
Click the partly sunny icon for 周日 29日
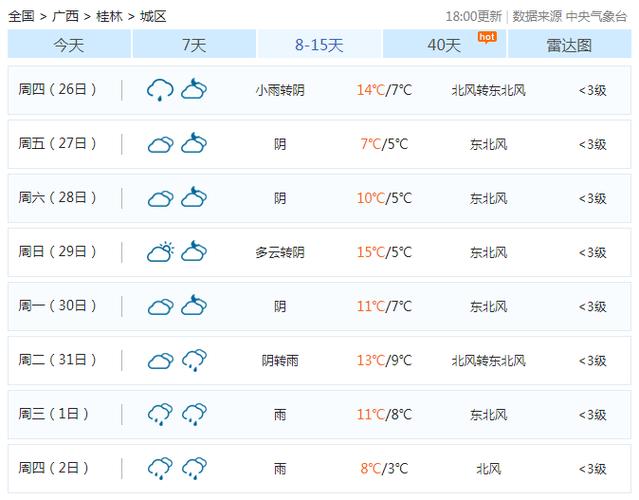click(x=161, y=252)
